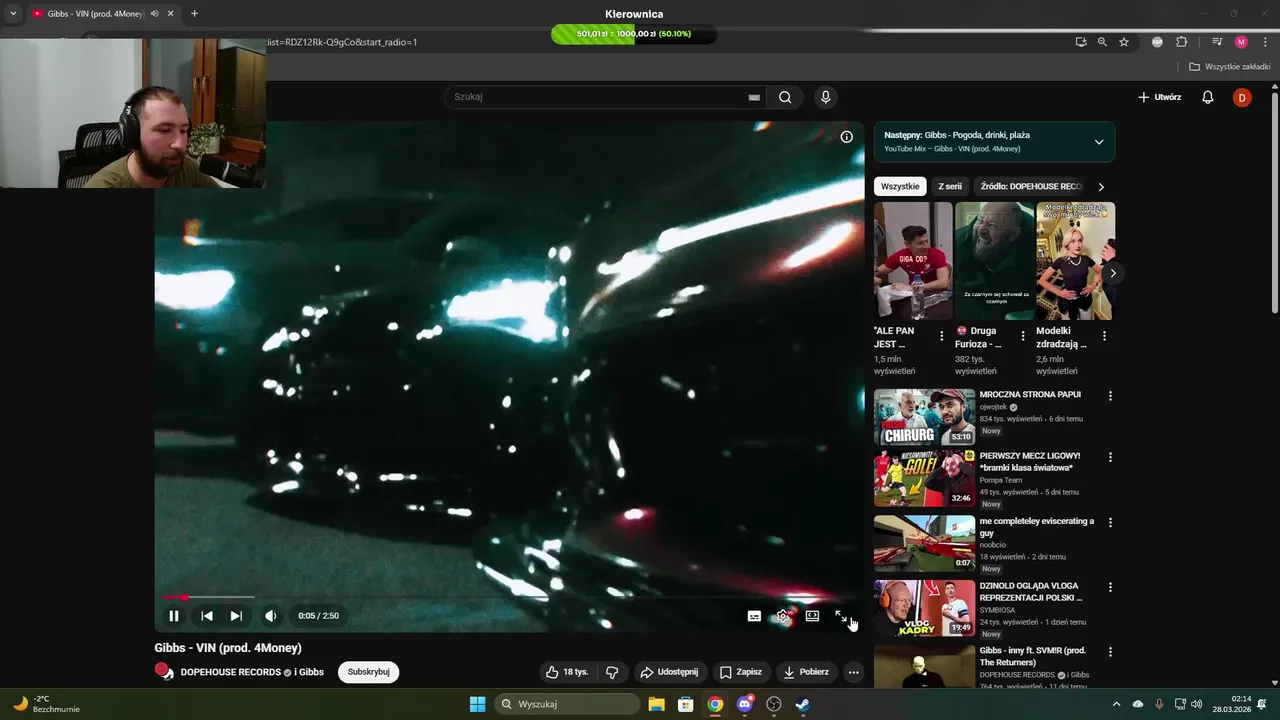Image resolution: width=1280 pixels, height=720 pixels.
Task: Open video info card icon
Action: click(x=846, y=137)
